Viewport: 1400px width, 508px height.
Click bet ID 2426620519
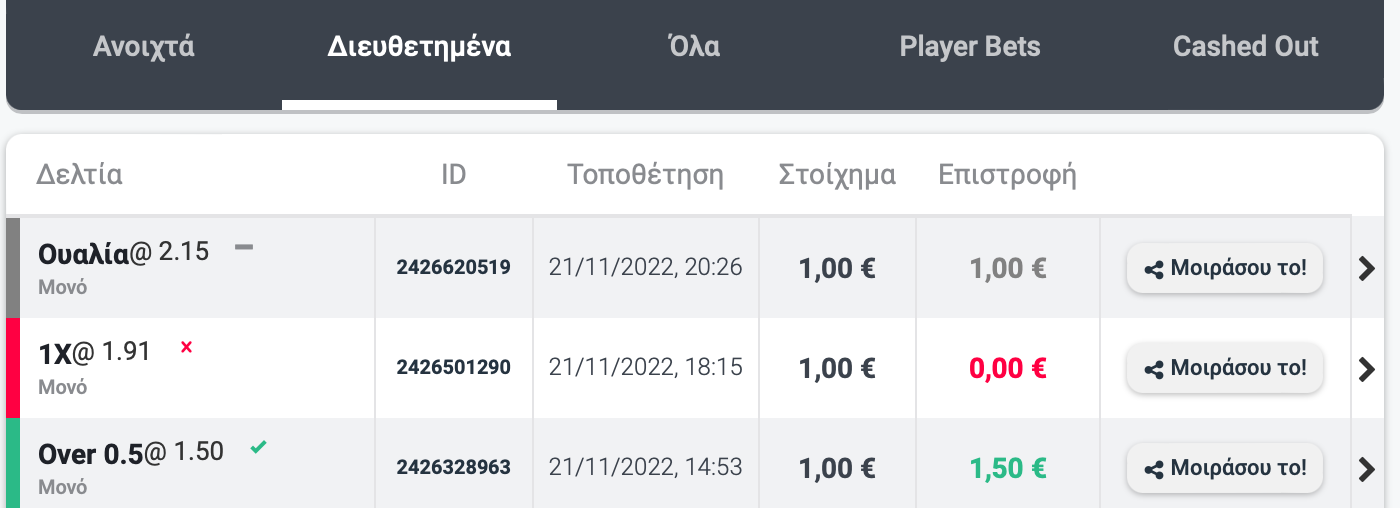(x=453, y=267)
